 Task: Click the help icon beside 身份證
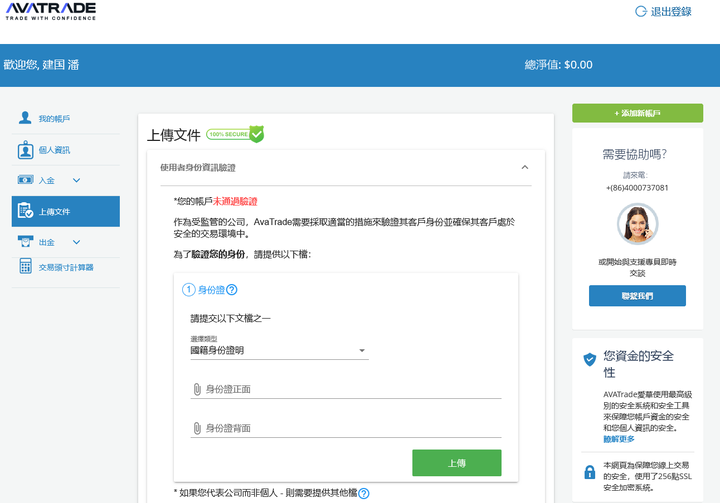click(x=232, y=290)
